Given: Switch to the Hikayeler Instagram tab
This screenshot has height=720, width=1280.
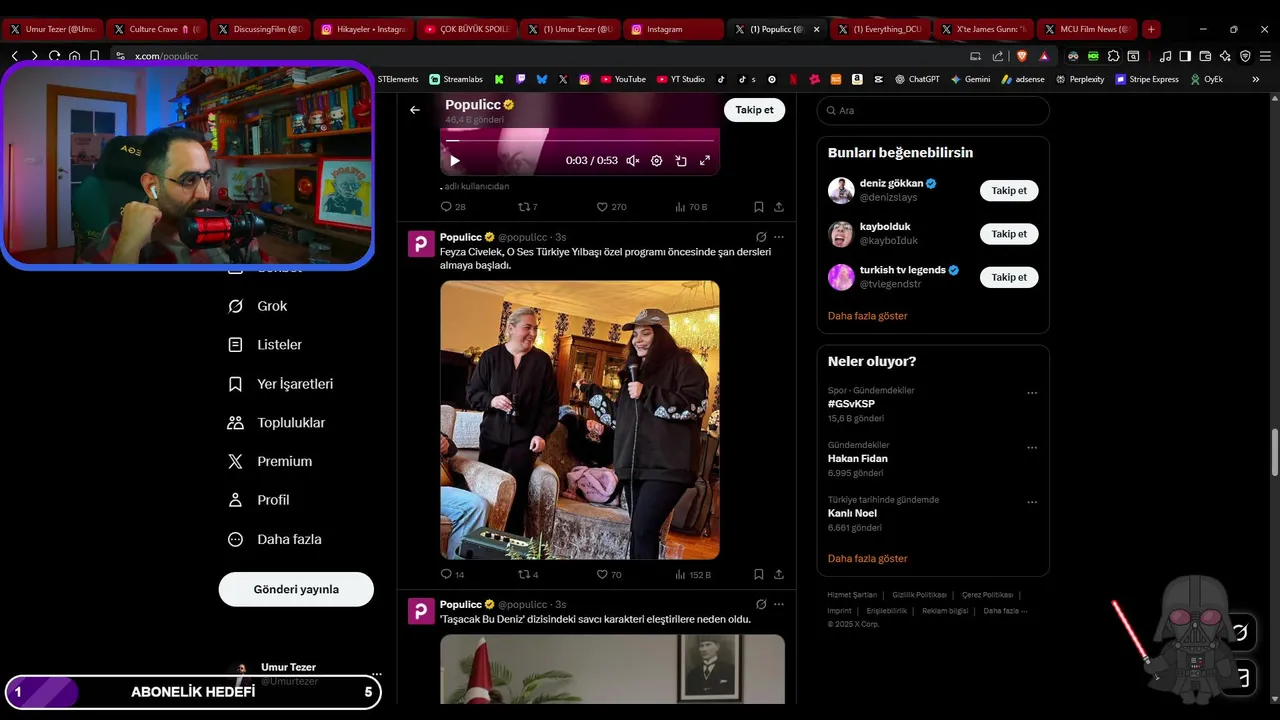Looking at the screenshot, I should point(364,29).
